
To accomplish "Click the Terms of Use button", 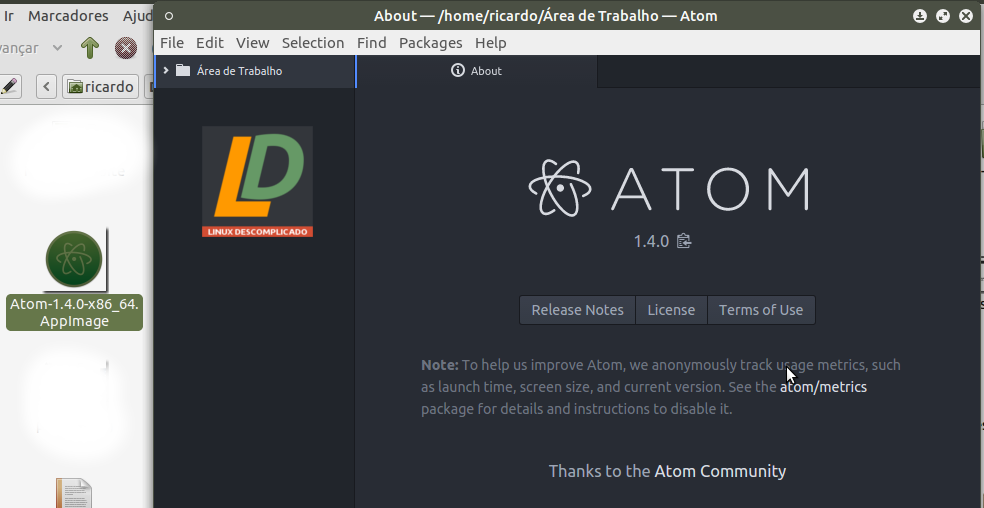I will coord(761,310).
